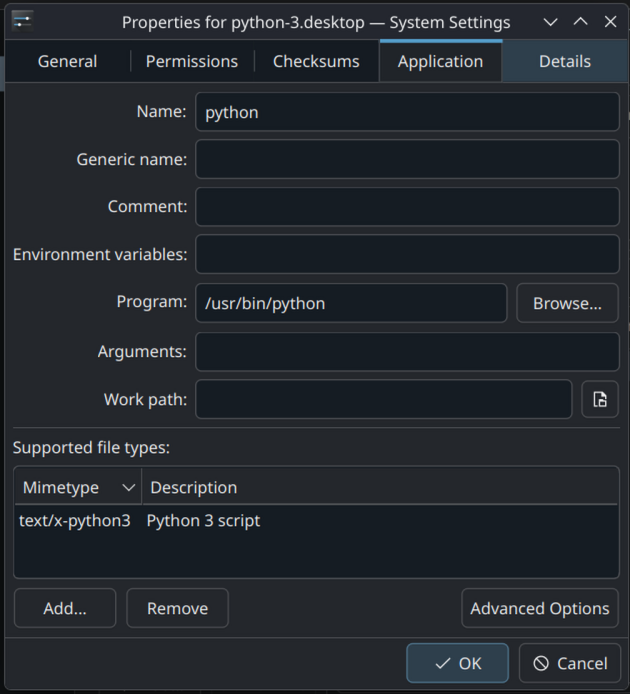Open Advanced Options
Screen dimensions: 630x694
(x=539, y=608)
